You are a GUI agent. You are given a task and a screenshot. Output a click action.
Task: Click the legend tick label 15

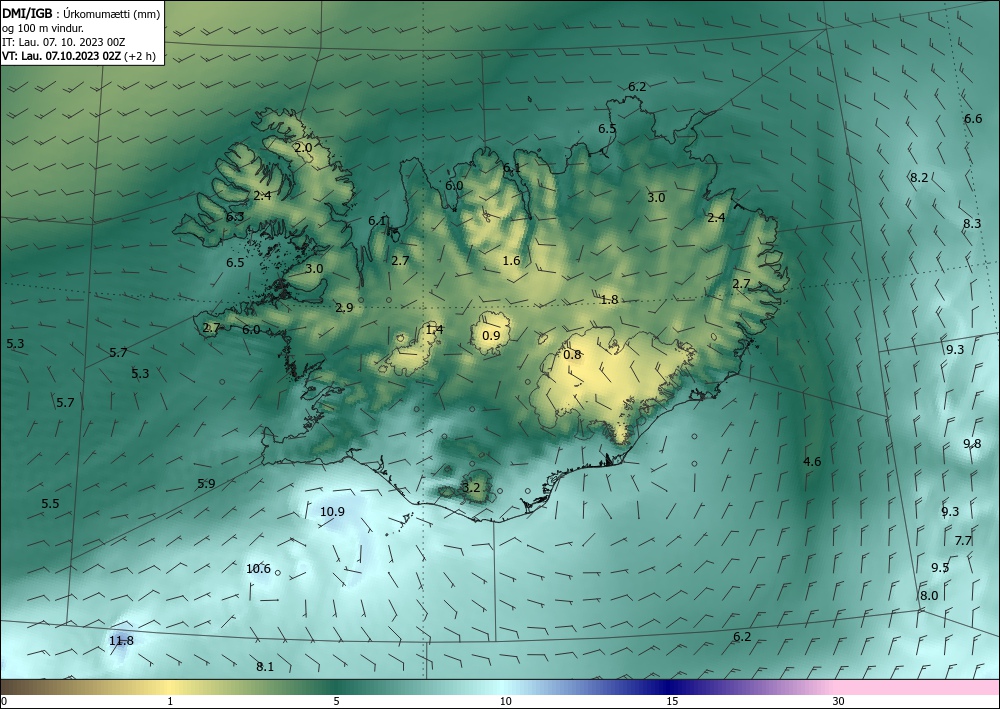point(672,701)
